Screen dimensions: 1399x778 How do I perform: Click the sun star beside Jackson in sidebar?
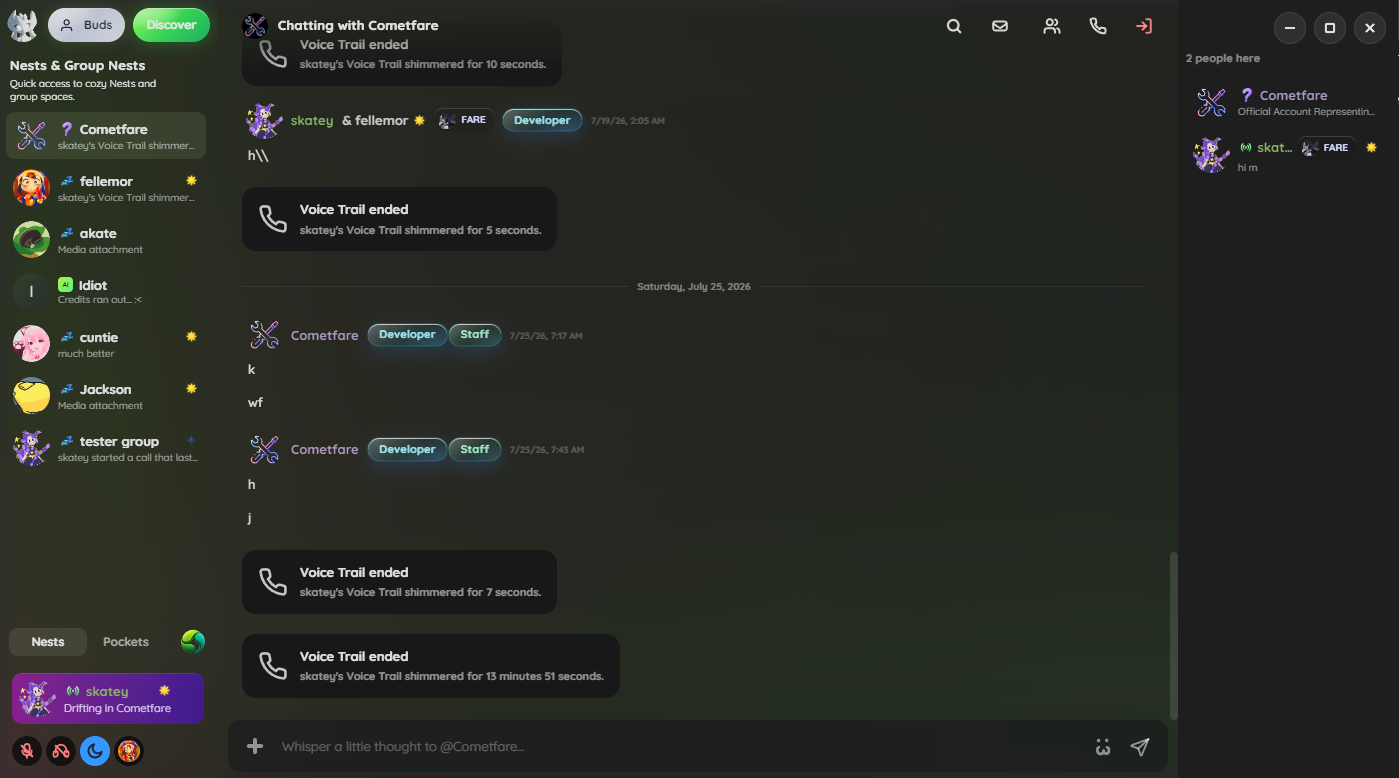[191, 389]
